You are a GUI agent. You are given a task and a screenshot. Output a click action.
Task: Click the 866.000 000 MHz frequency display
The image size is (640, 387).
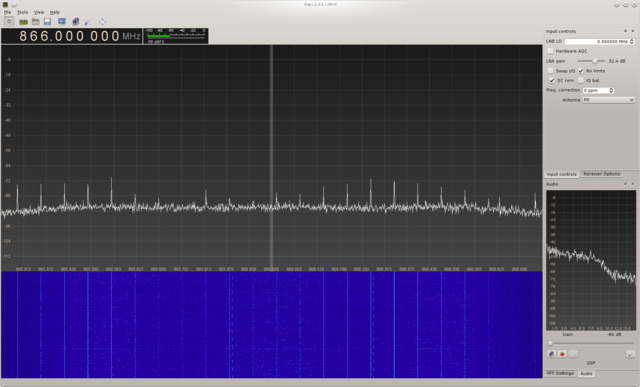coord(72,36)
